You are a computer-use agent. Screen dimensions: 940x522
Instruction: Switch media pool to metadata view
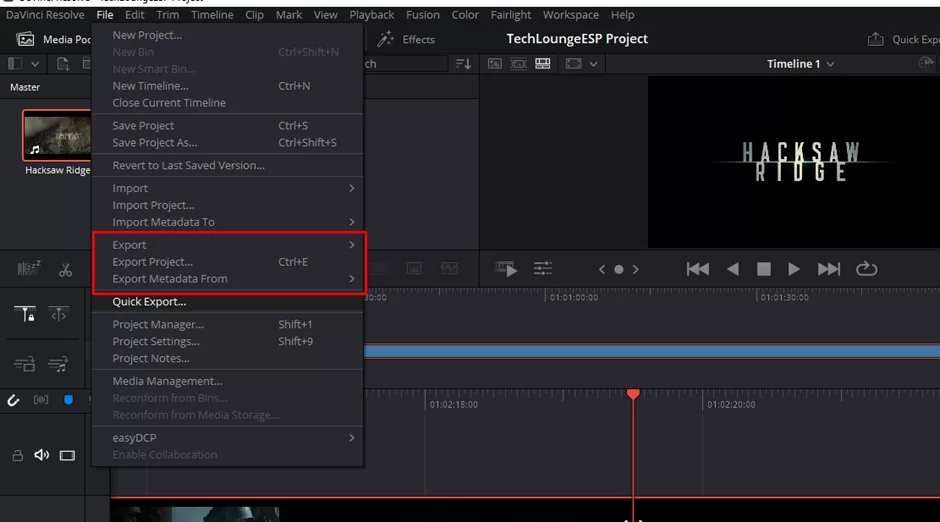tap(519, 64)
